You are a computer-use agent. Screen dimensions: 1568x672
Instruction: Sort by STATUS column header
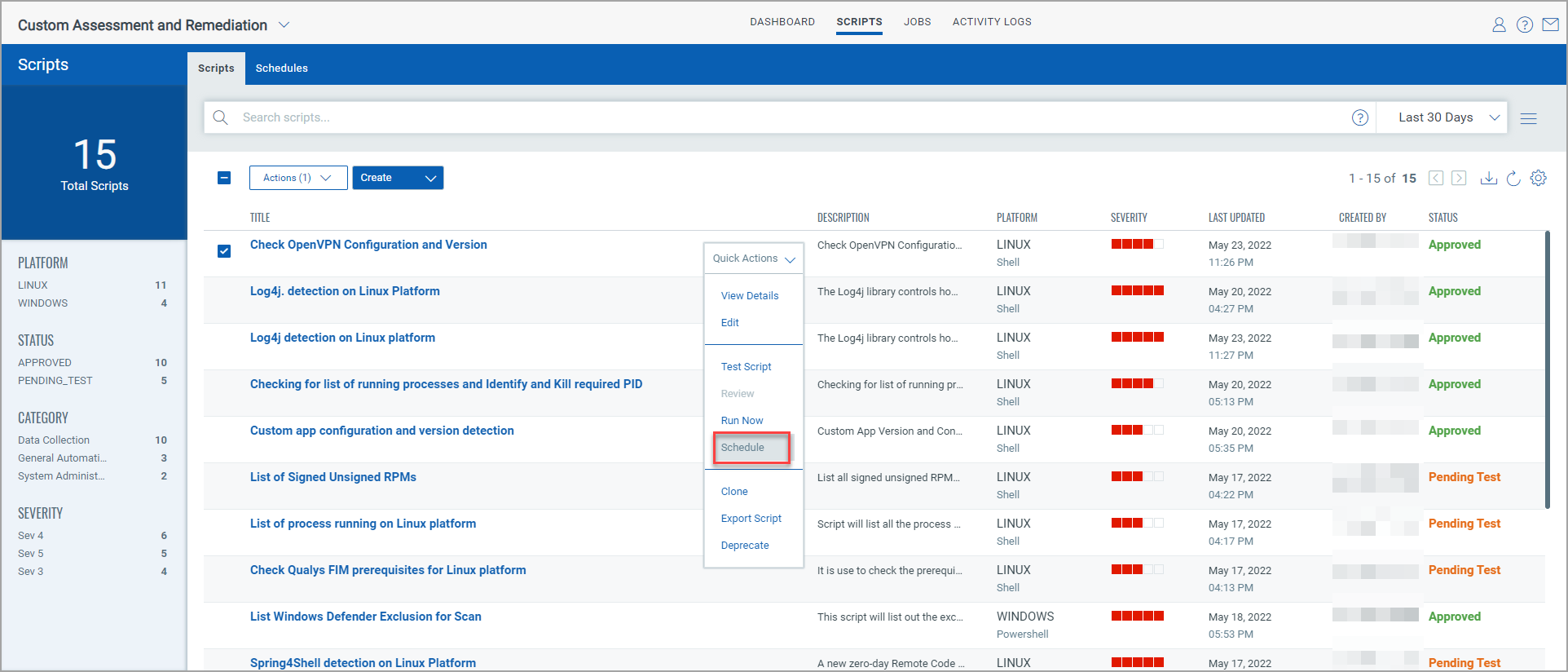(1442, 218)
